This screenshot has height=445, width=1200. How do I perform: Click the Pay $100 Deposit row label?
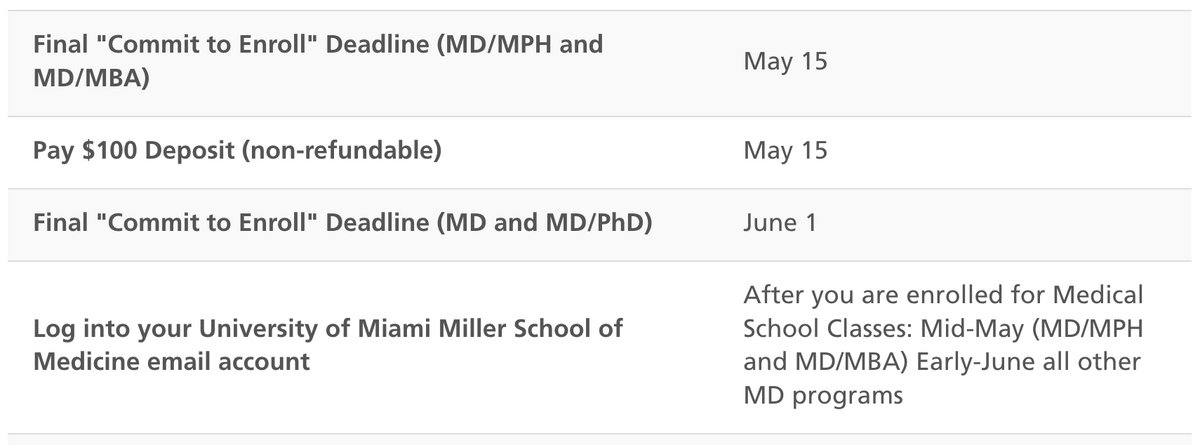(x=237, y=151)
